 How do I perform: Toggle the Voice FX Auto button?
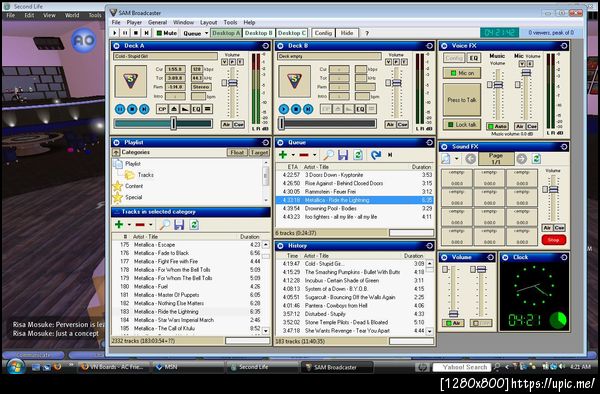pyautogui.click(x=497, y=126)
